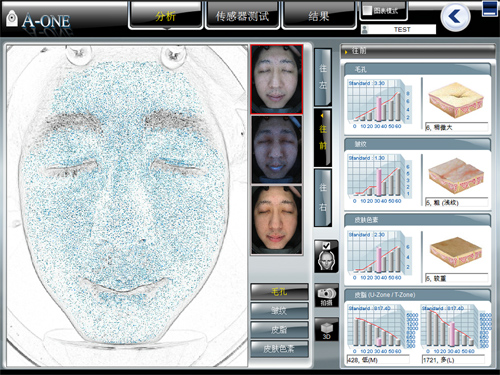This screenshot has width=500, height=375.
Task: Open the 结果 results tab
Action: tap(319, 16)
